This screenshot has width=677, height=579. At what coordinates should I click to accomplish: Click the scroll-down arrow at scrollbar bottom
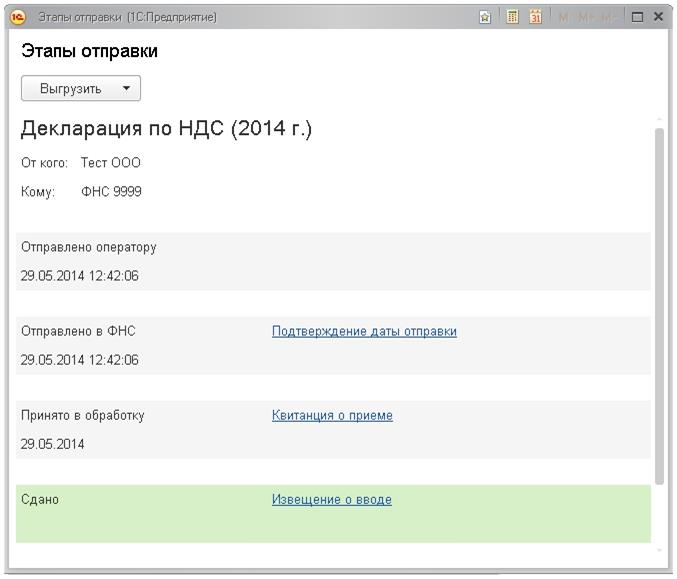658,551
